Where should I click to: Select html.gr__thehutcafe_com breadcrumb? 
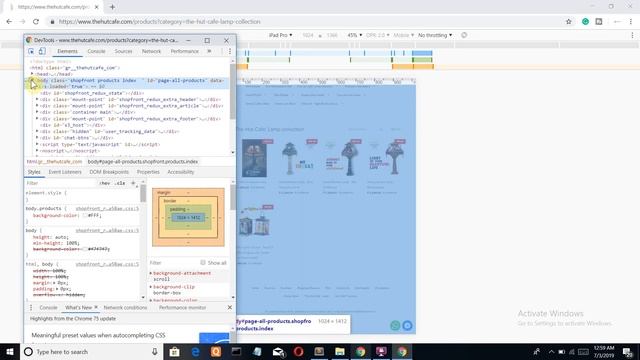click(54, 162)
